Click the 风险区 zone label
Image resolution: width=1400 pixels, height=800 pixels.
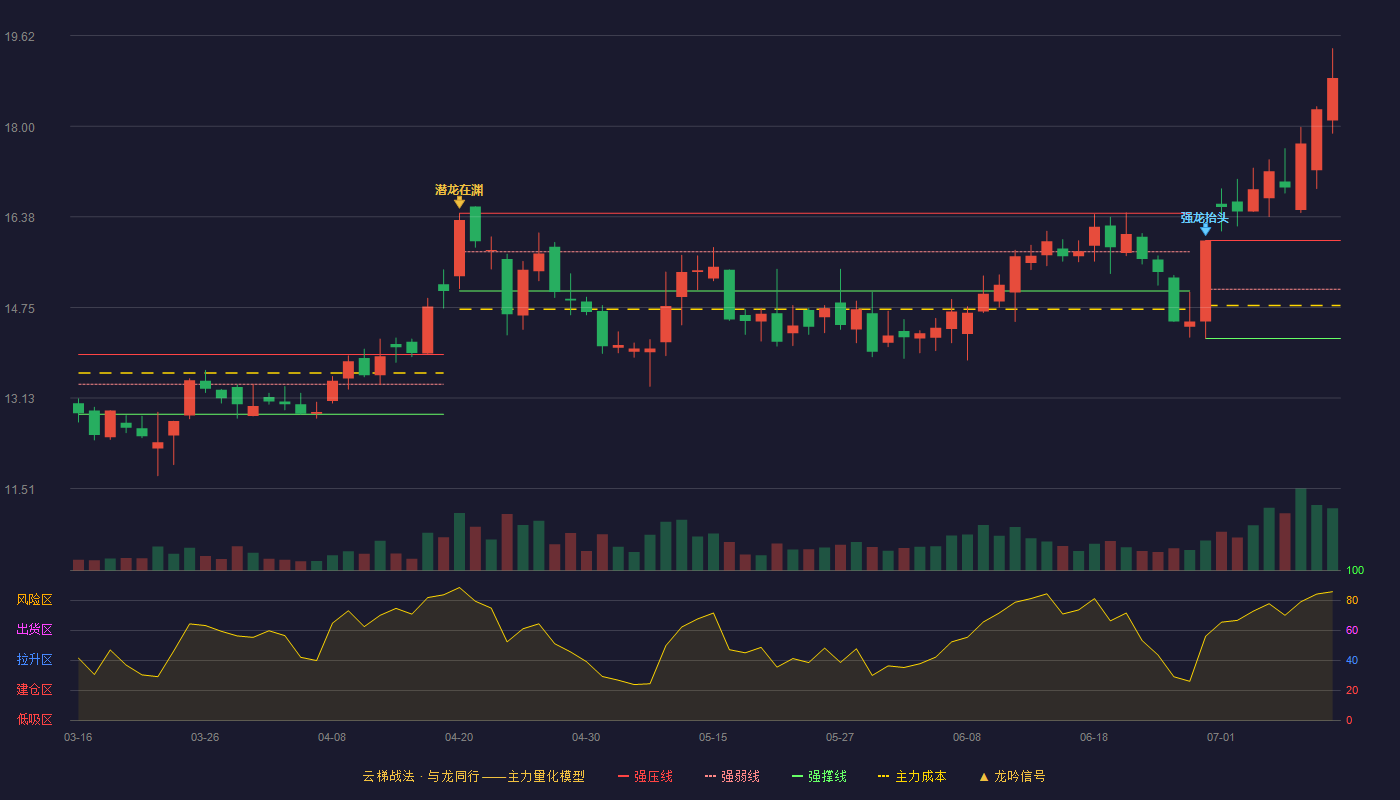coord(34,600)
